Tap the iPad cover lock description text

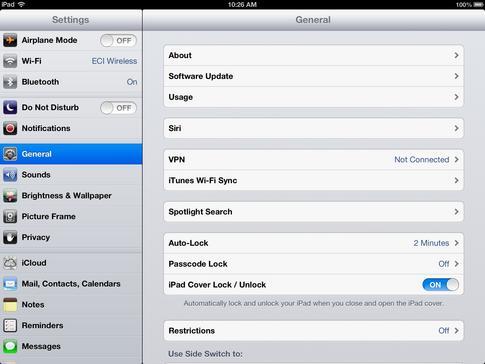[314, 304]
